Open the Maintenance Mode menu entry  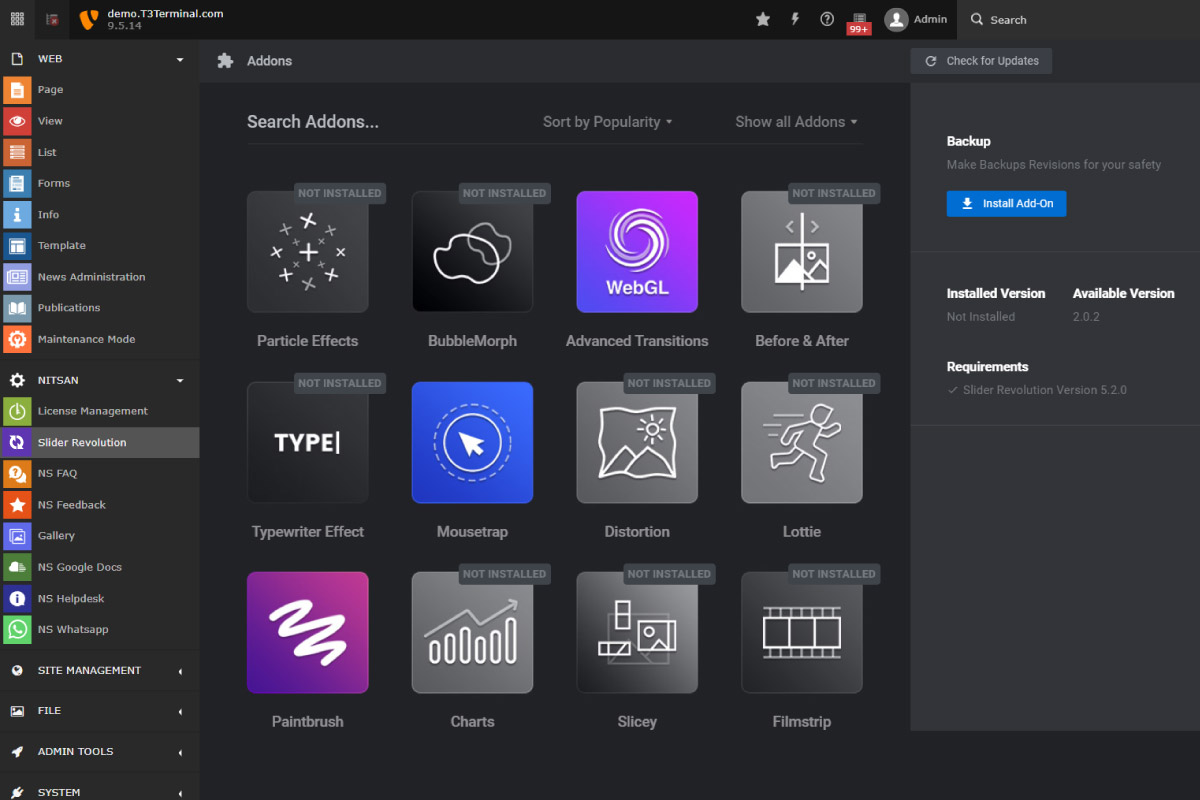(x=86, y=339)
